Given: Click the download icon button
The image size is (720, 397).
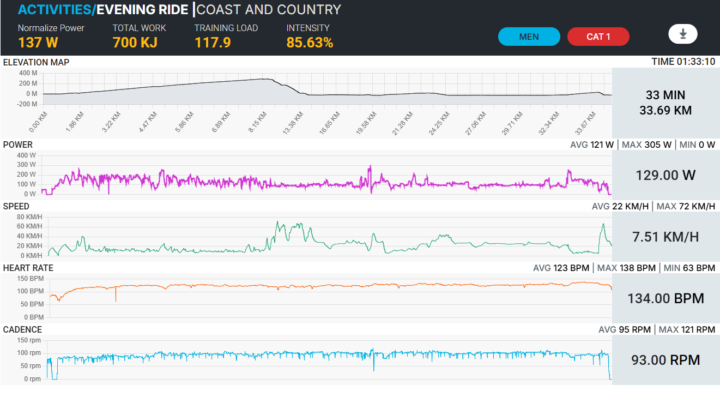Looking at the screenshot, I should pyautogui.click(x=682, y=34).
